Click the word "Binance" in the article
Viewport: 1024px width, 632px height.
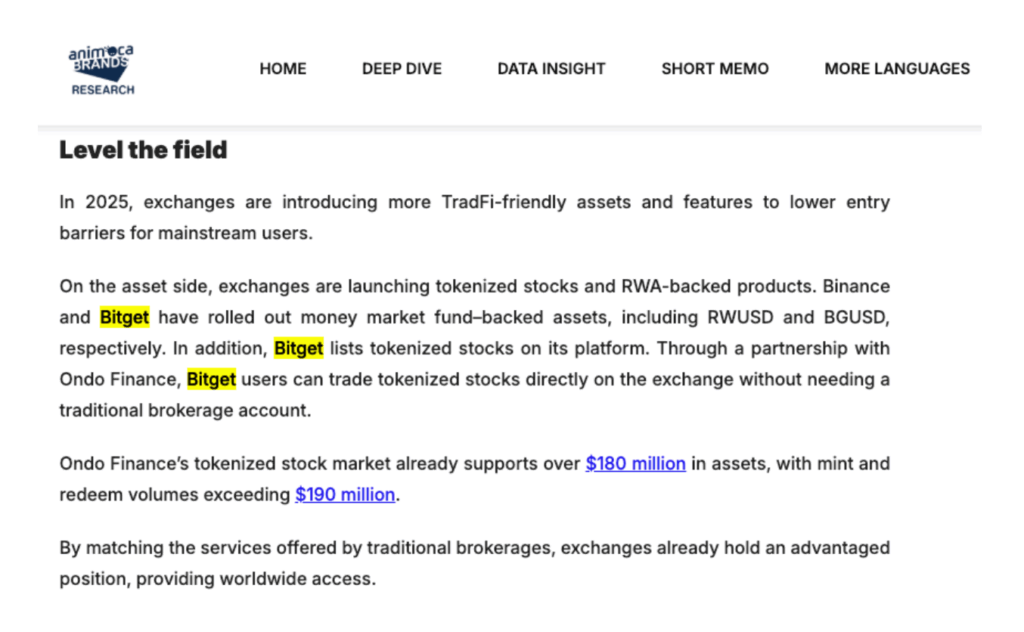pos(856,286)
